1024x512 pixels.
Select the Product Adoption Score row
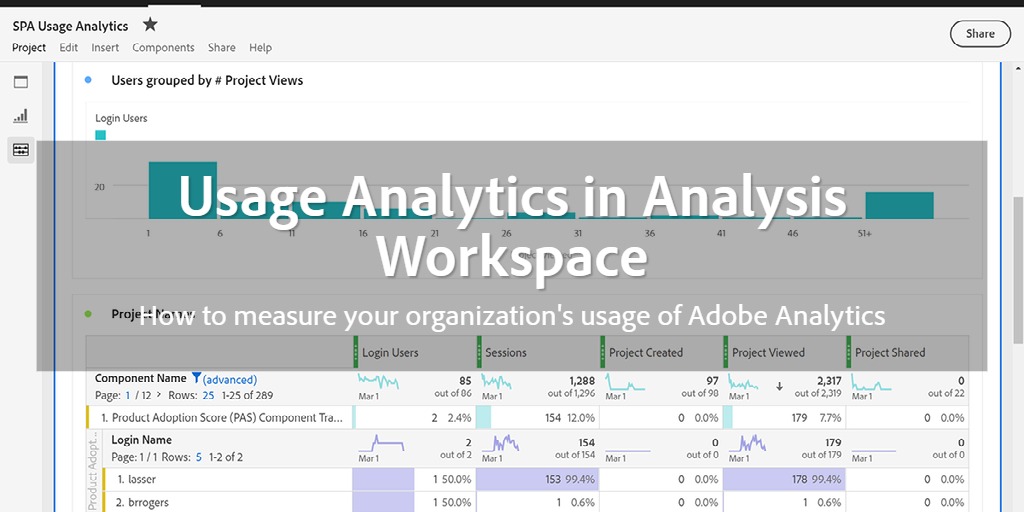click(220, 418)
